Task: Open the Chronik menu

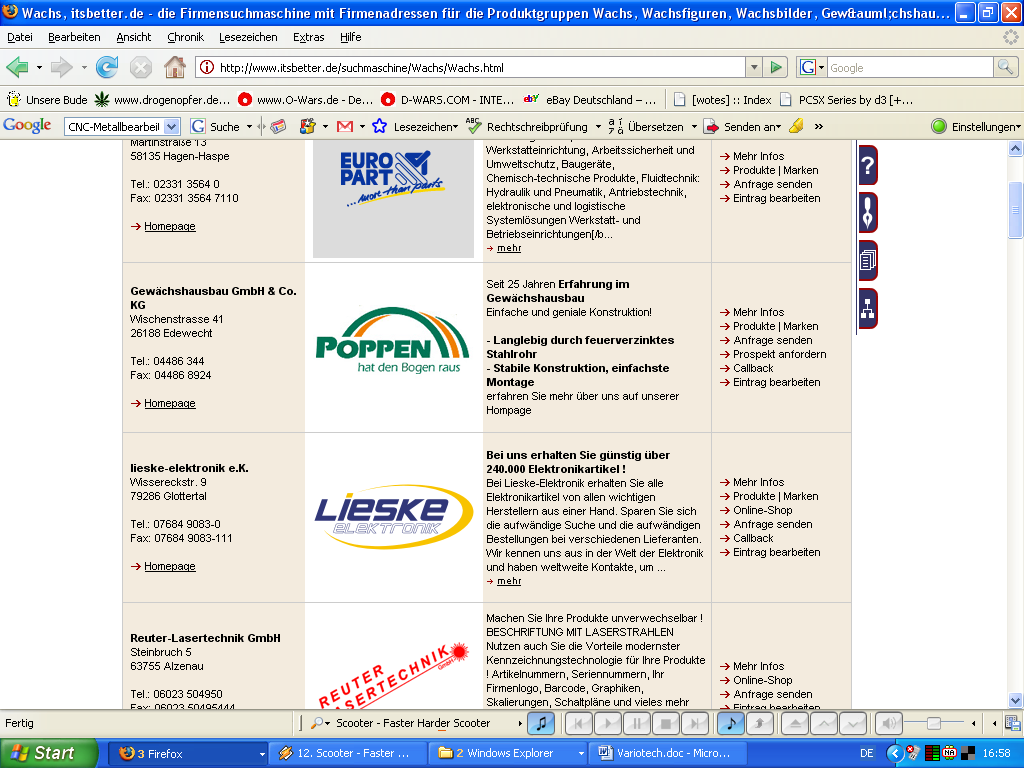Action: (x=185, y=37)
